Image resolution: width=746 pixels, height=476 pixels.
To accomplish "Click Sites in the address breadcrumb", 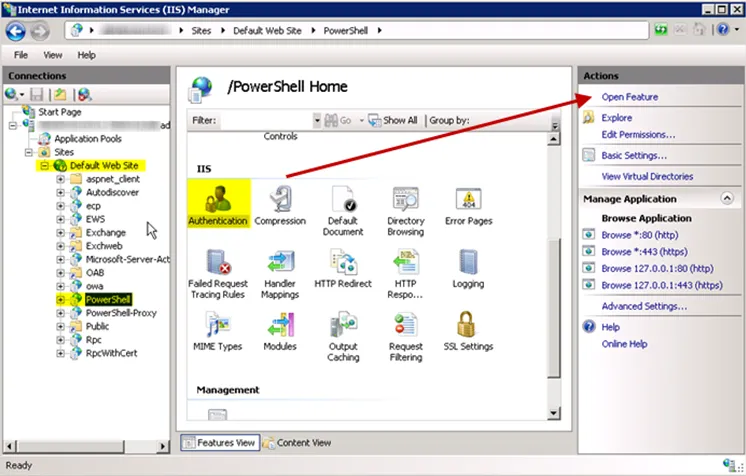I will pos(201,31).
